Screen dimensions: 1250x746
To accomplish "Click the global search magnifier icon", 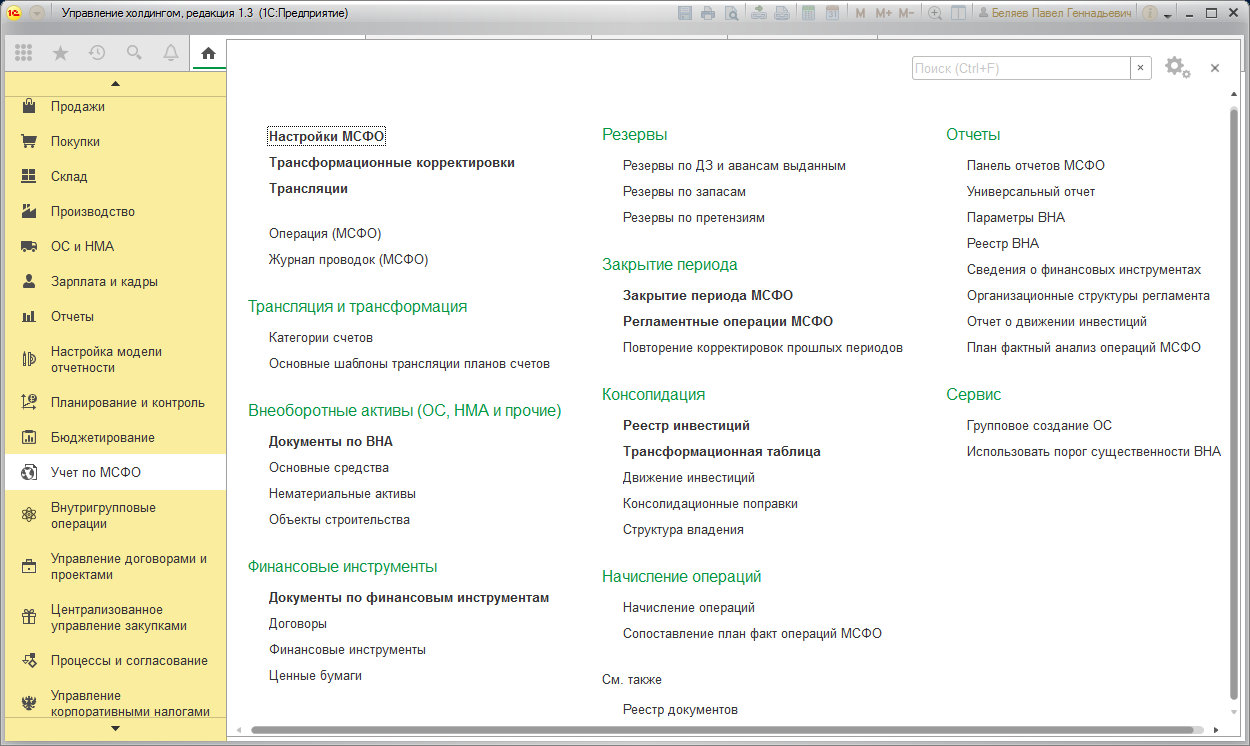I will pyautogui.click(x=134, y=53).
